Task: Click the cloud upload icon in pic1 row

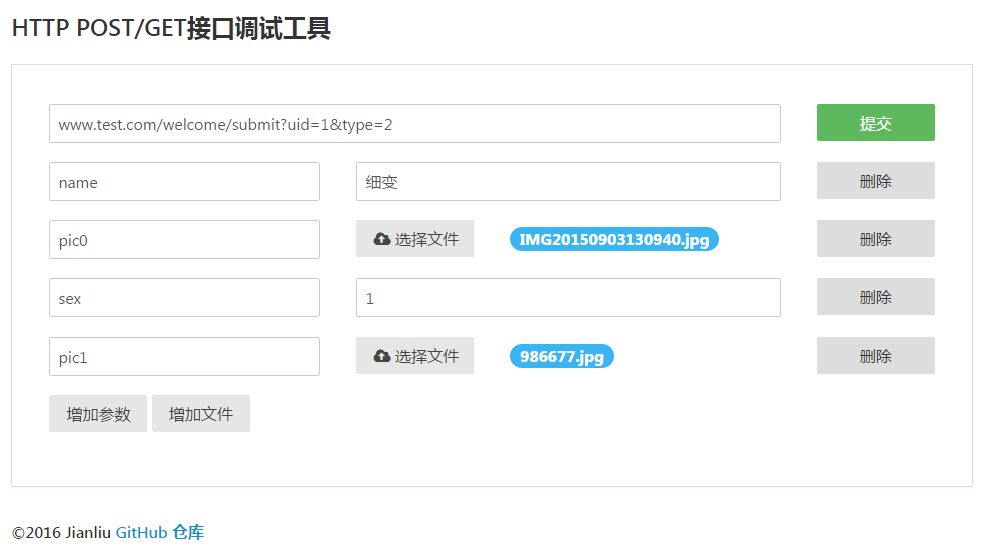Action: click(381, 356)
